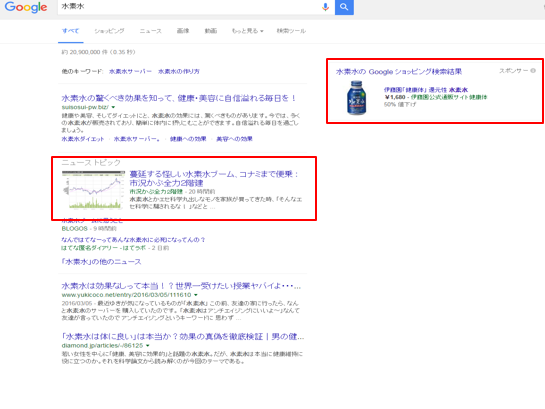
Task: Click the 水素水の作り方 related keyword link
Action: [179, 71]
